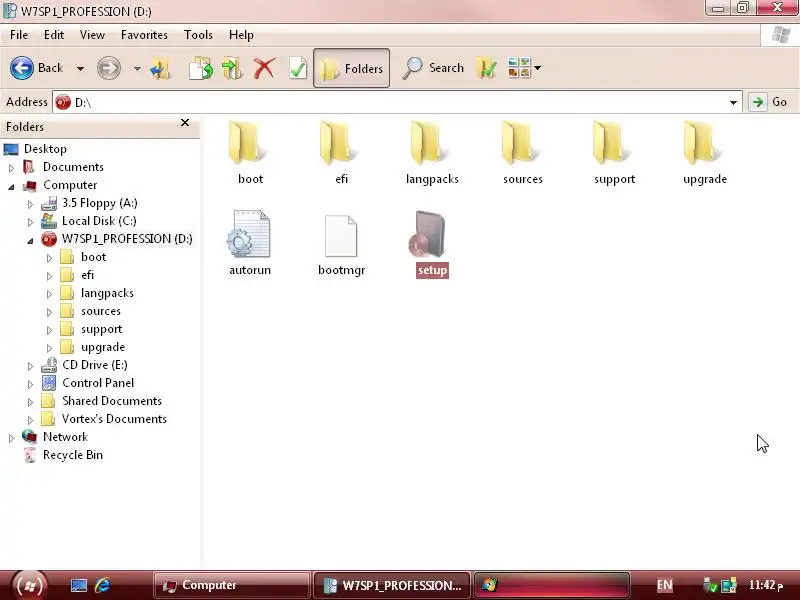Open the address bar dropdown list
Viewport: 800px width, 600px height.
[733, 103]
